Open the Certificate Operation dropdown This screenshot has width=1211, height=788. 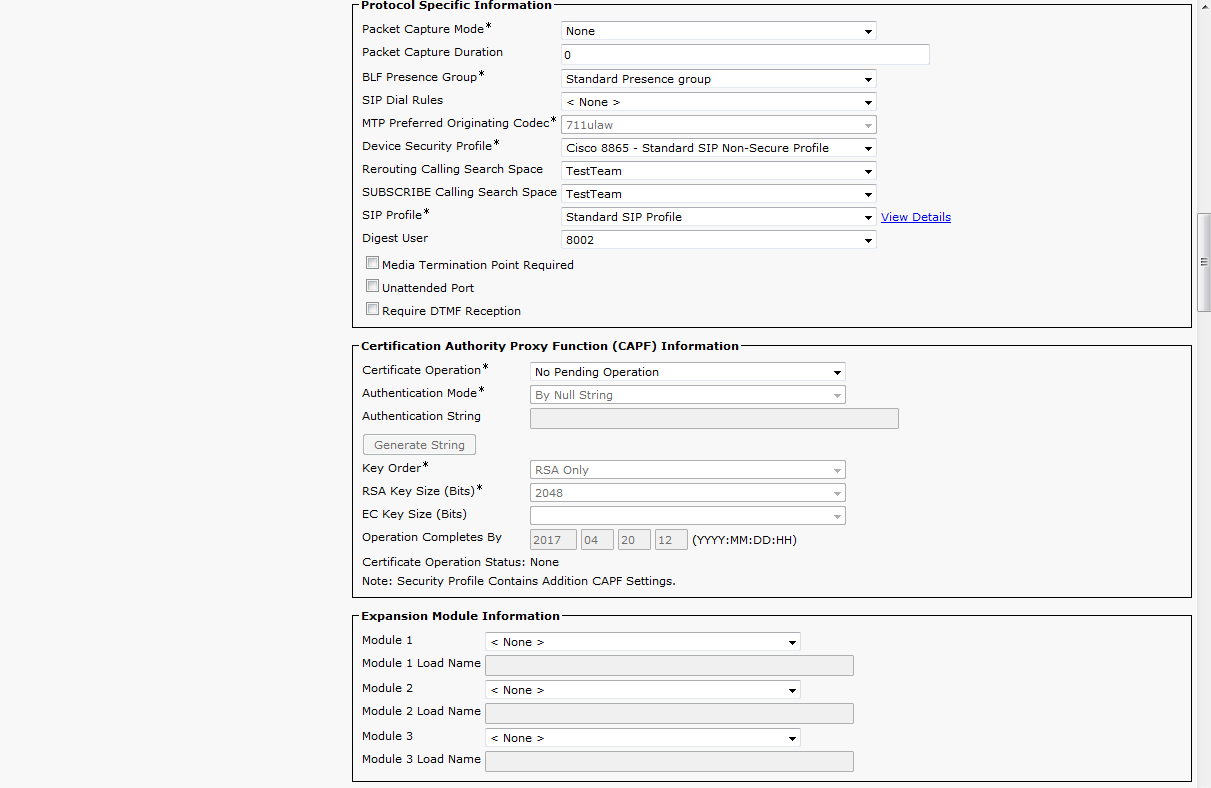point(687,372)
